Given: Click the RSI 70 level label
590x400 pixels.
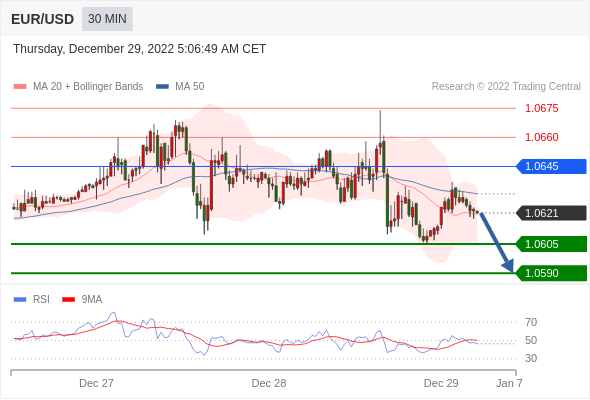Looking at the screenshot, I should click(x=531, y=322).
